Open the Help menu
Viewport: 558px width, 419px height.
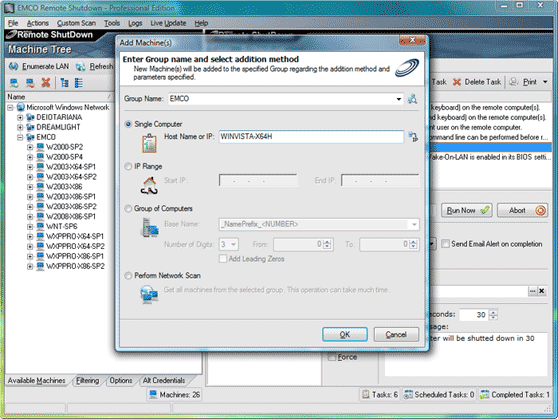(x=201, y=23)
